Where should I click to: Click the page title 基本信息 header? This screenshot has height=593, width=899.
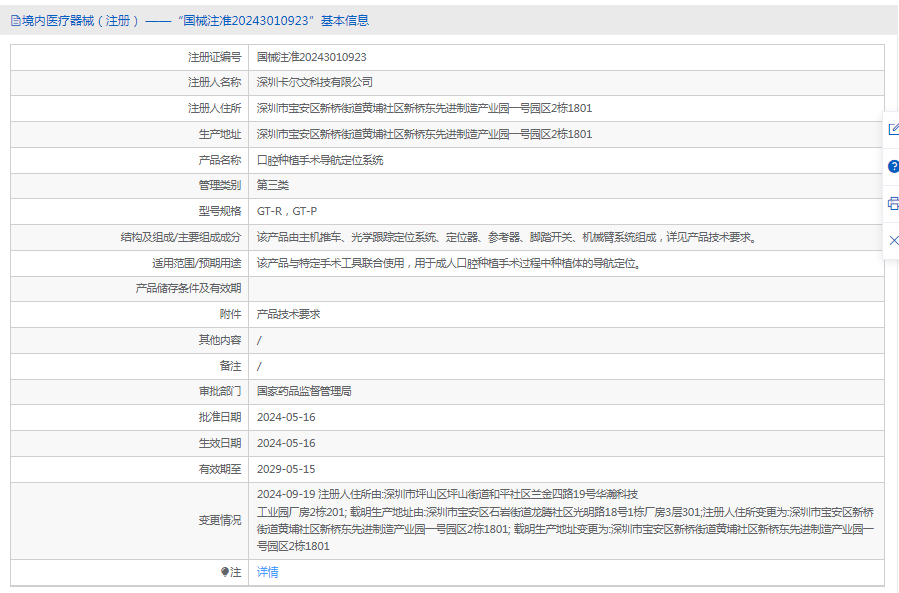345,21
